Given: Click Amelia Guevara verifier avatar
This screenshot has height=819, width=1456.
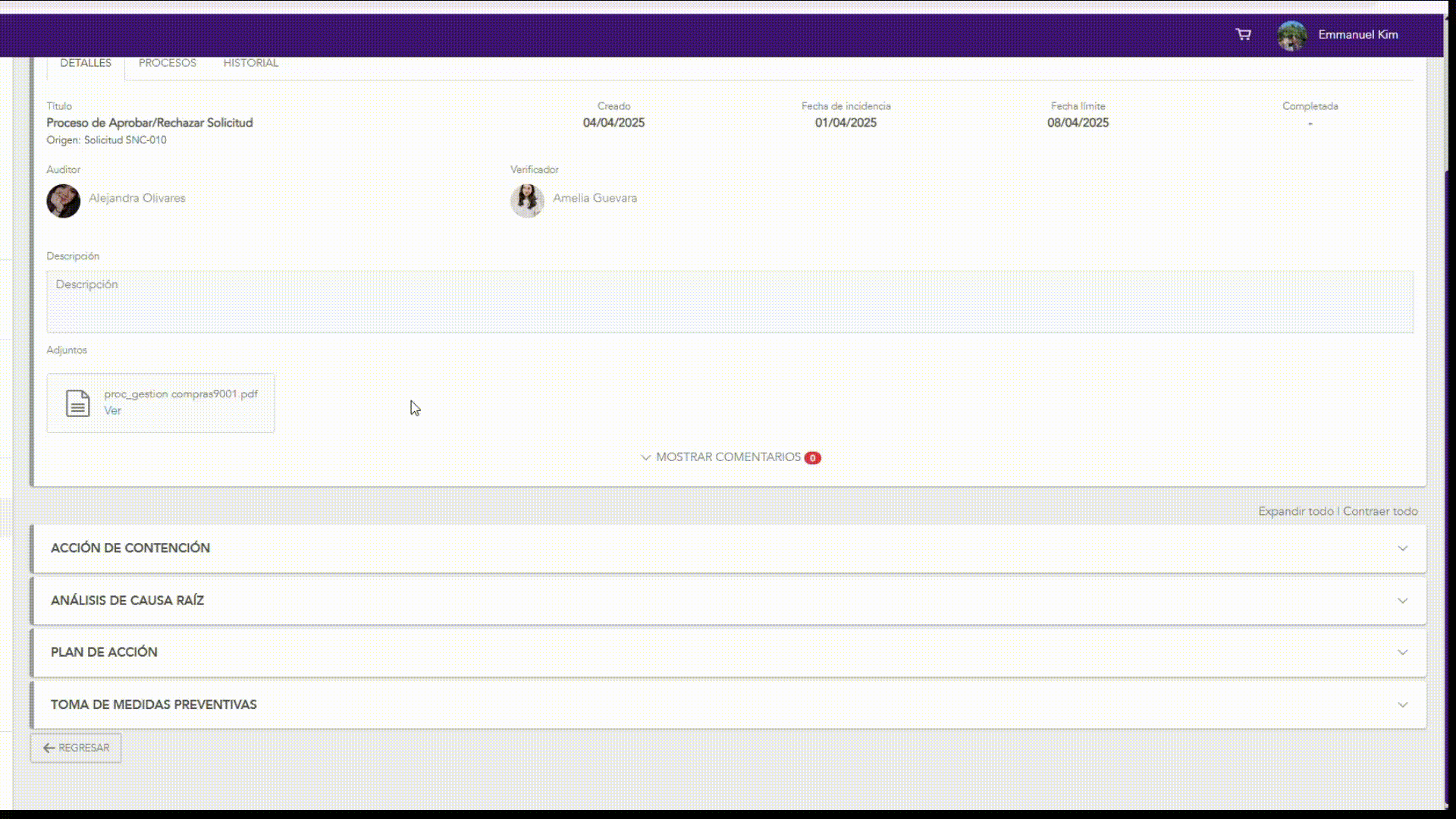Looking at the screenshot, I should point(527,201).
